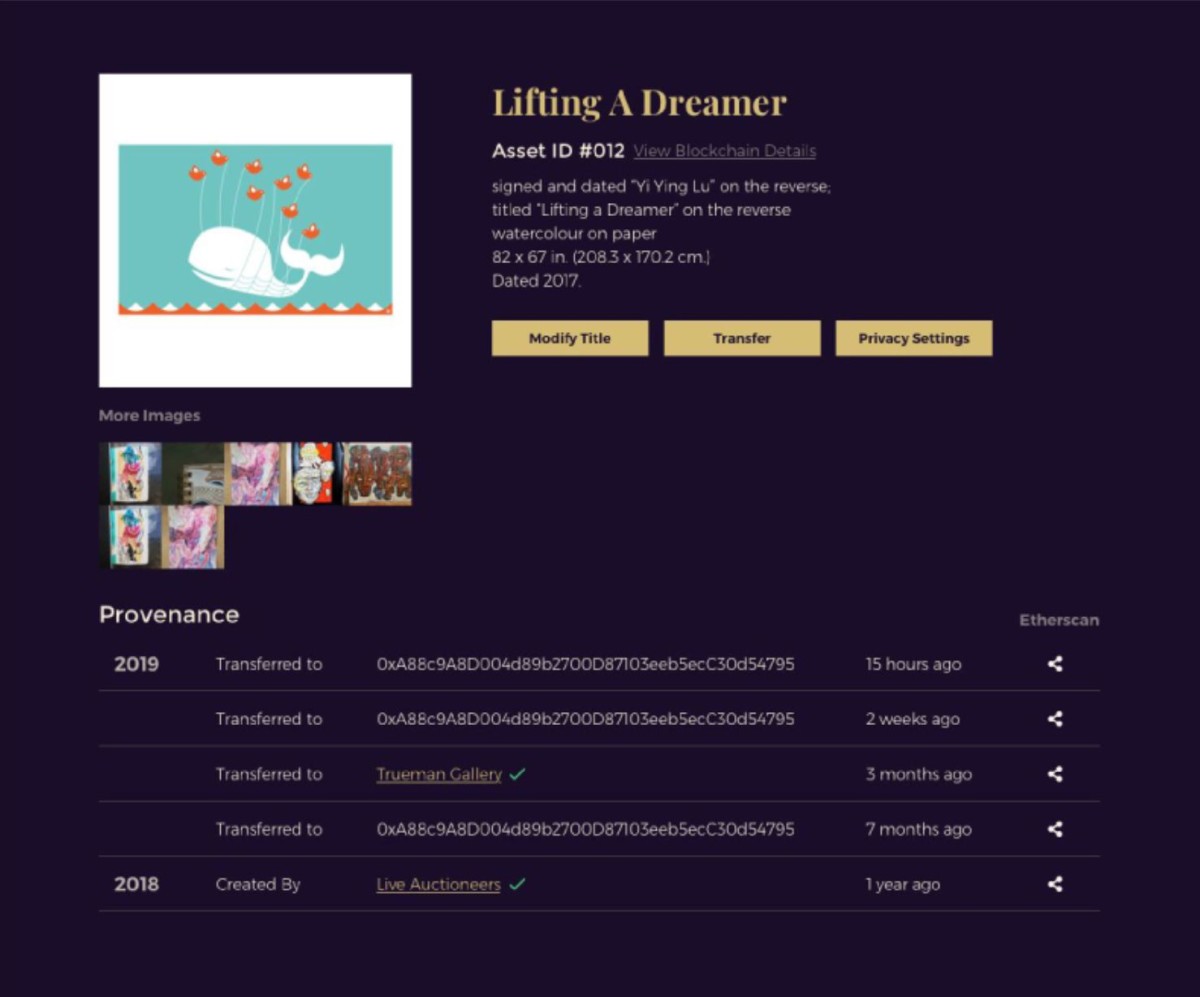
Task: Click the Provenance heading
Action: (x=169, y=614)
